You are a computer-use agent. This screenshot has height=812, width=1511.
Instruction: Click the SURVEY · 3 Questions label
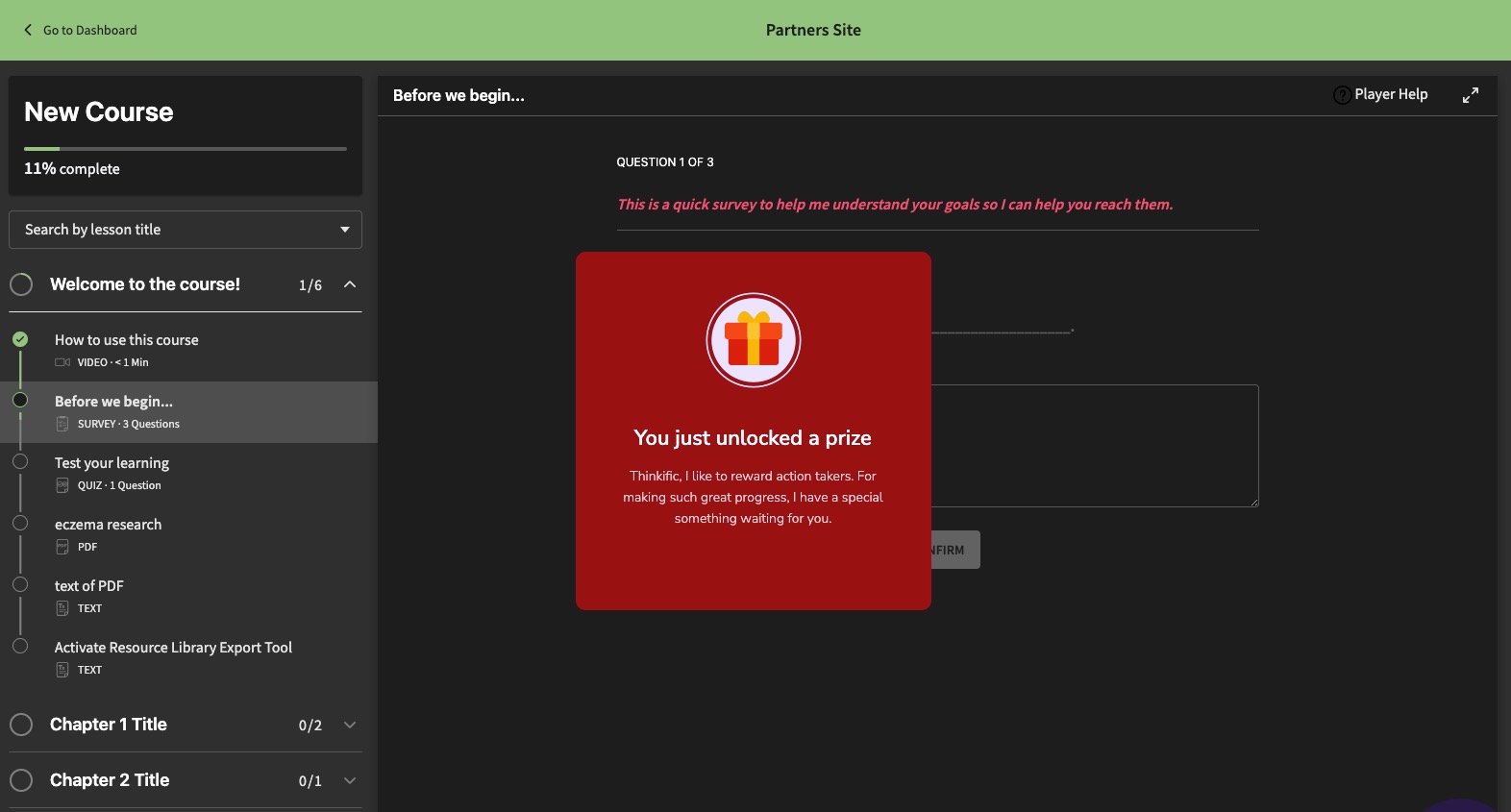(129, 424)
